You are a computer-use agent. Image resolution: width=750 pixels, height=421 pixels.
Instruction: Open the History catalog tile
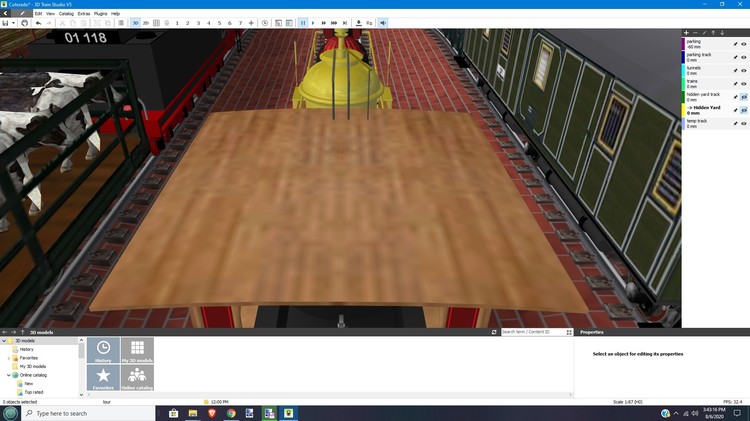pos(103,350)
